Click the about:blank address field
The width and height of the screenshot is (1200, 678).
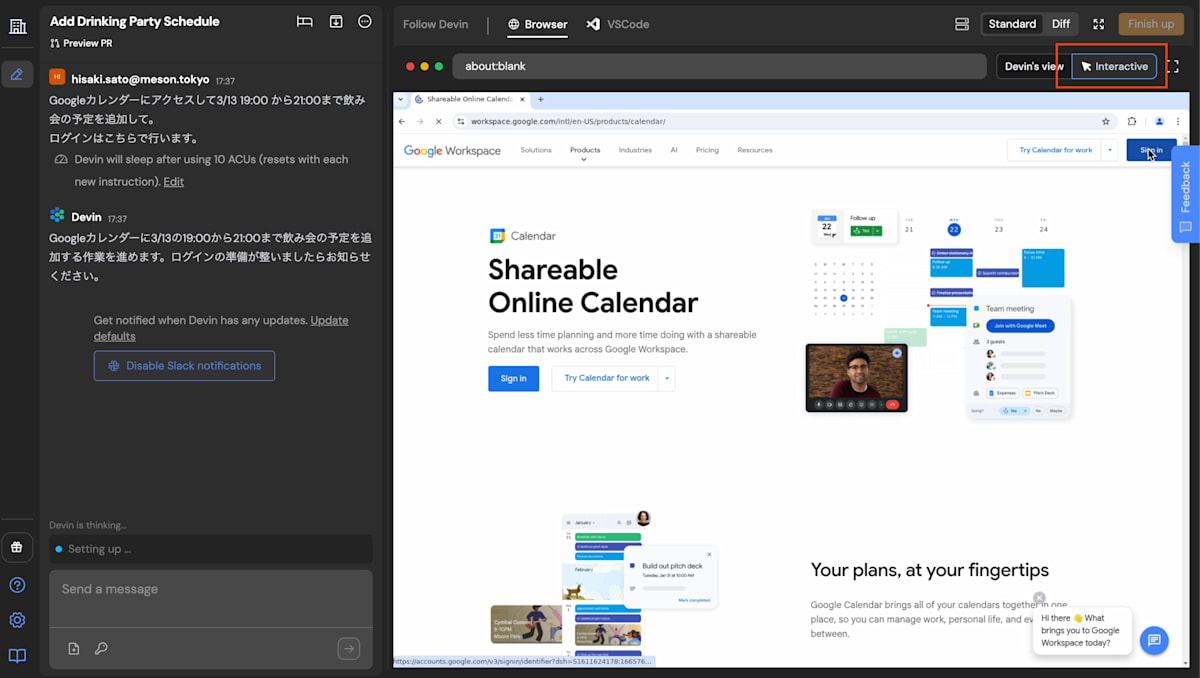(718, 66)
